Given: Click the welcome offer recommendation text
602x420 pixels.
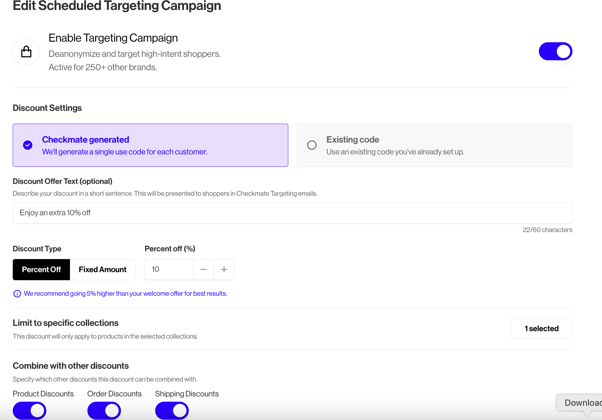Looking at the screenshot, I should [x=125, y=294].
